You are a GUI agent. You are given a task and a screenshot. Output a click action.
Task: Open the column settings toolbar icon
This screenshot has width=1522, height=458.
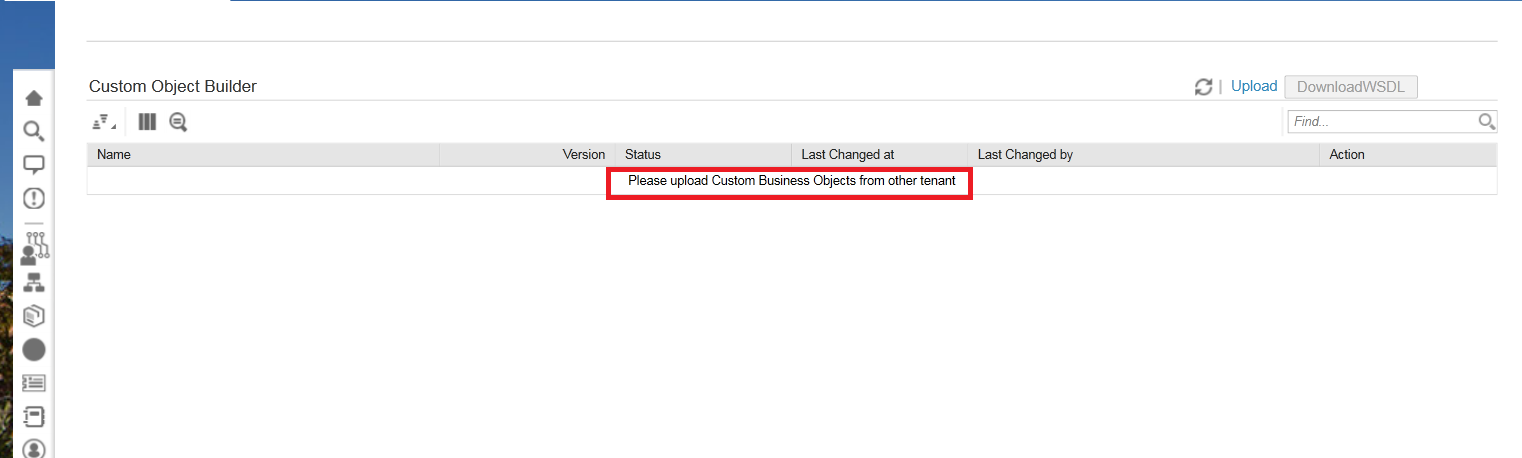pos(147,122)
